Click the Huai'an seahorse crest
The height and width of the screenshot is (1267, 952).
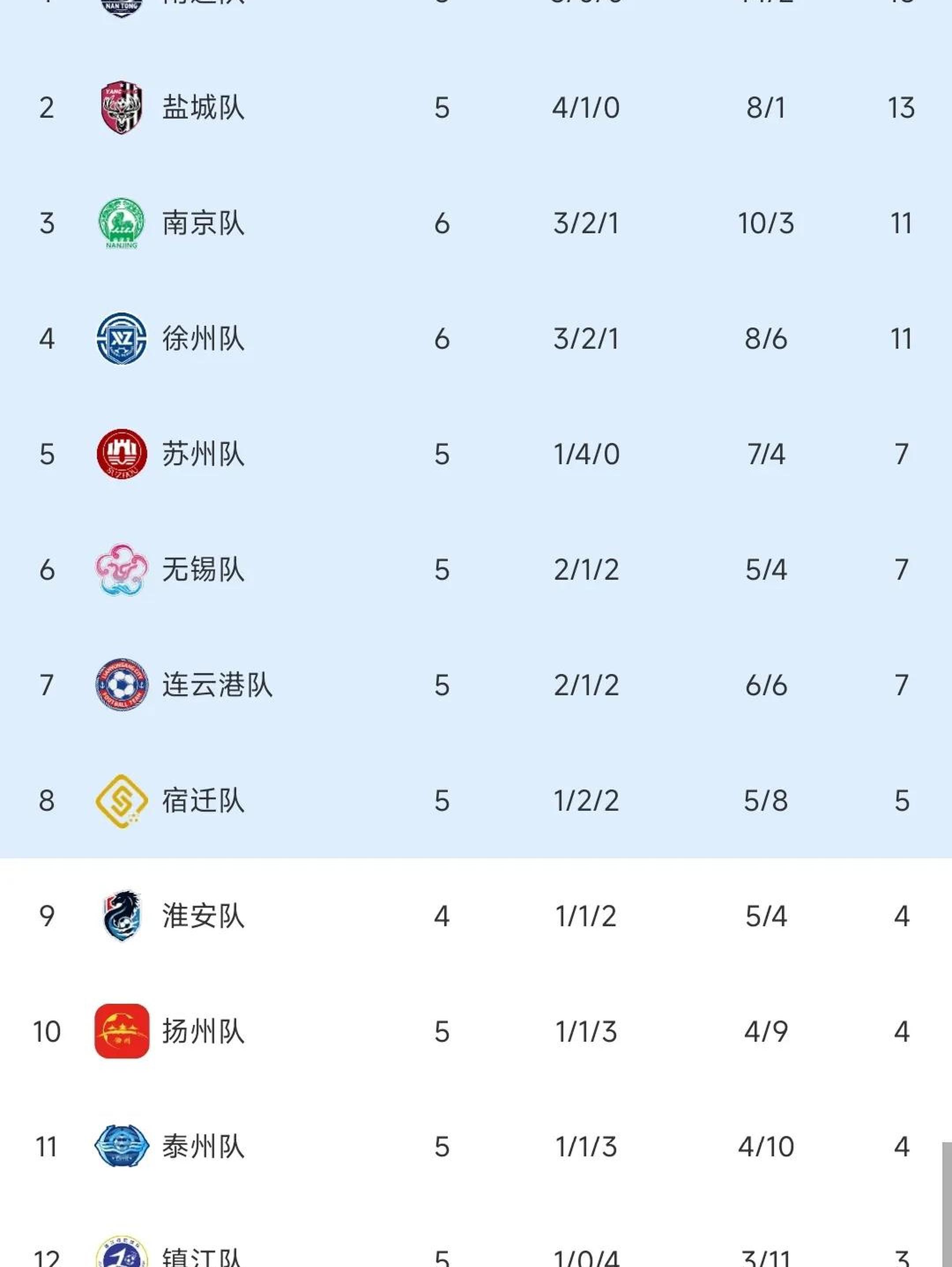[122, 915]
